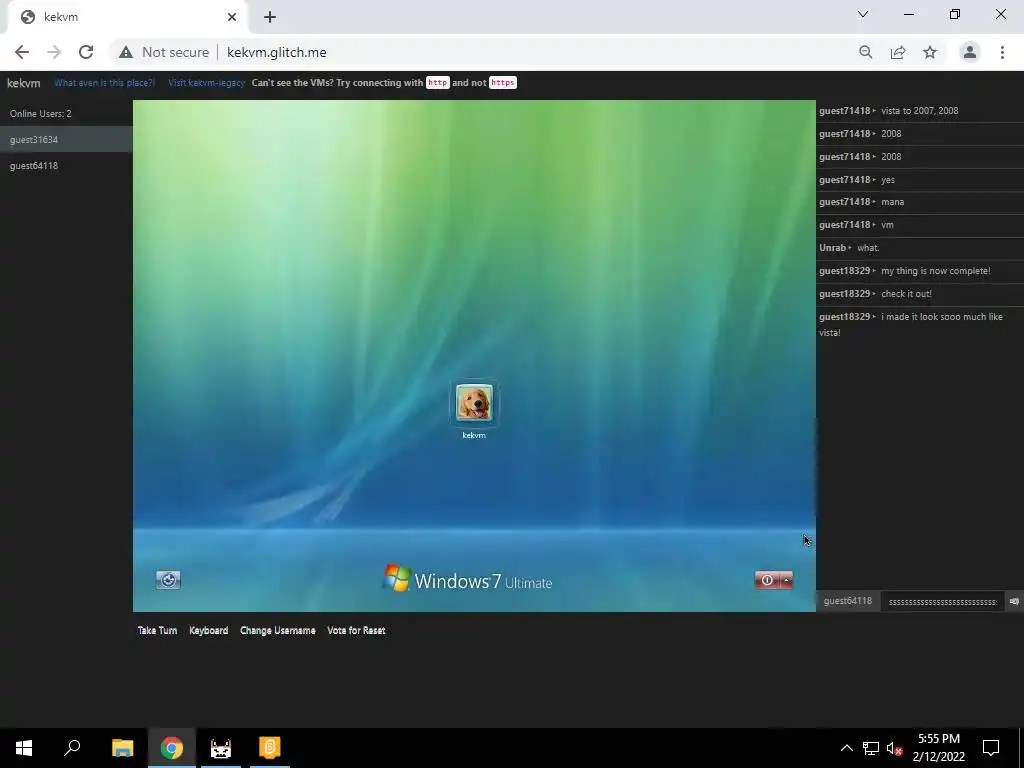Click 'Online Users: 2' label
The image size is (1024, 768).
40,114
